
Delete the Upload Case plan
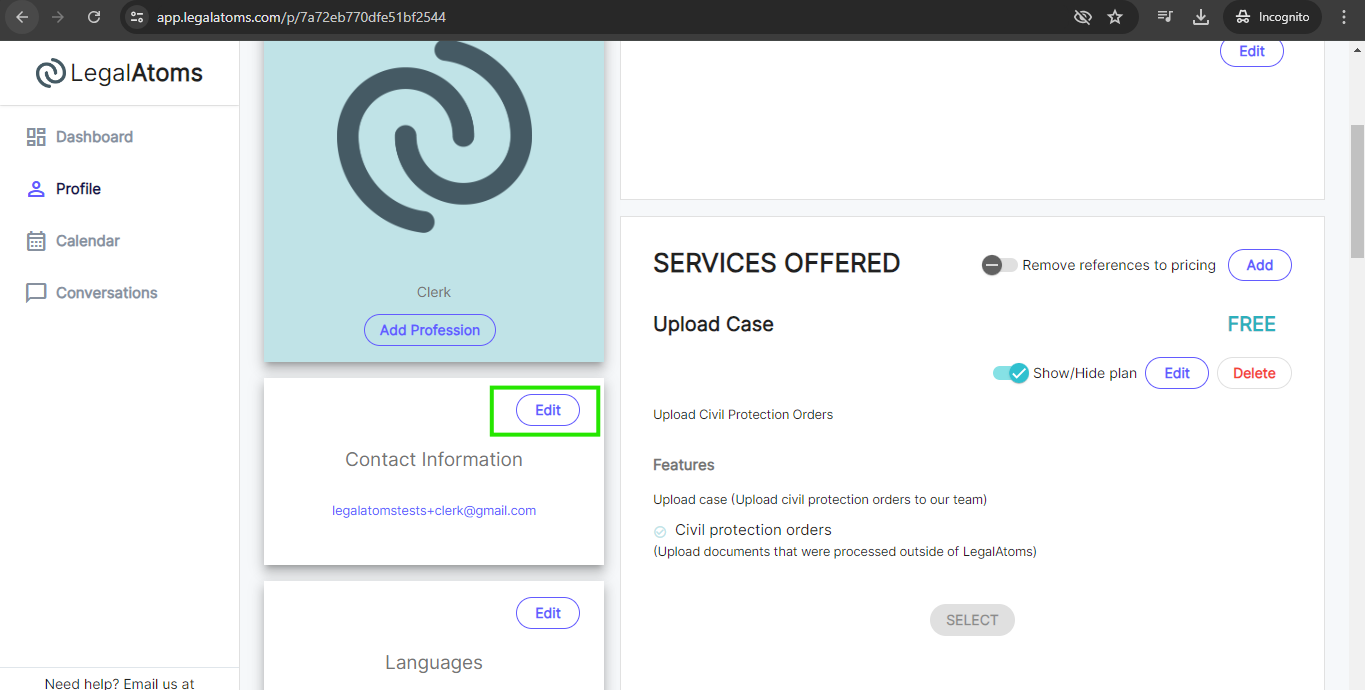pyautogui.click(x=1254, y=373)
